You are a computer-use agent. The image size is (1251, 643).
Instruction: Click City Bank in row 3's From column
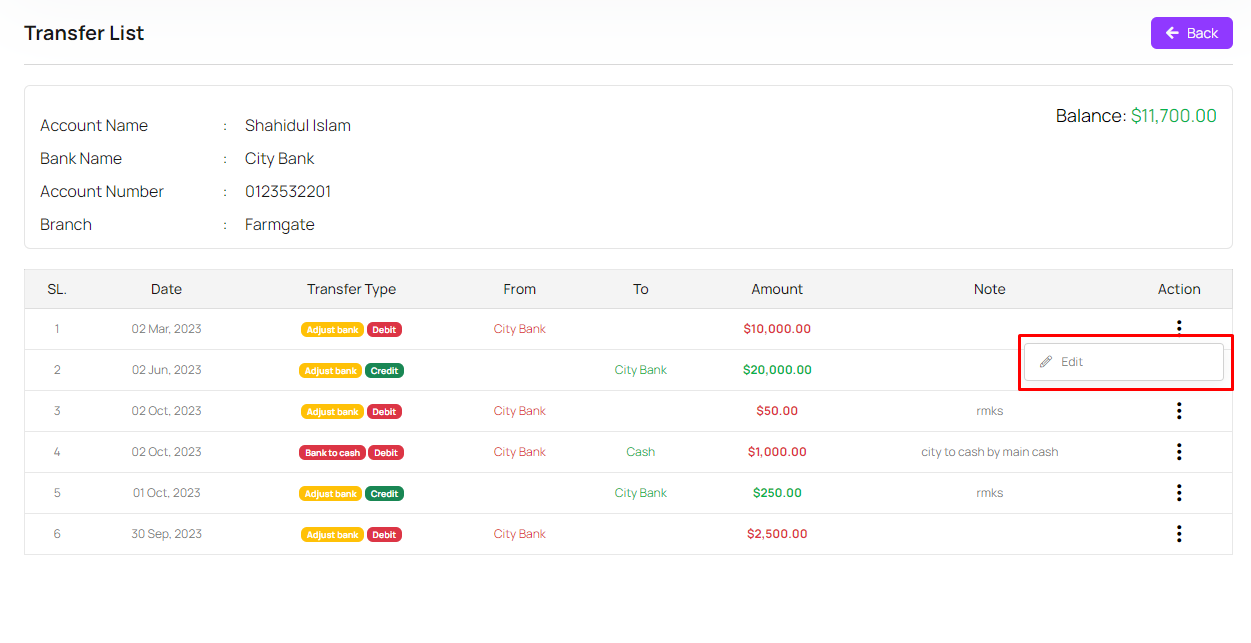pos(519,411)
